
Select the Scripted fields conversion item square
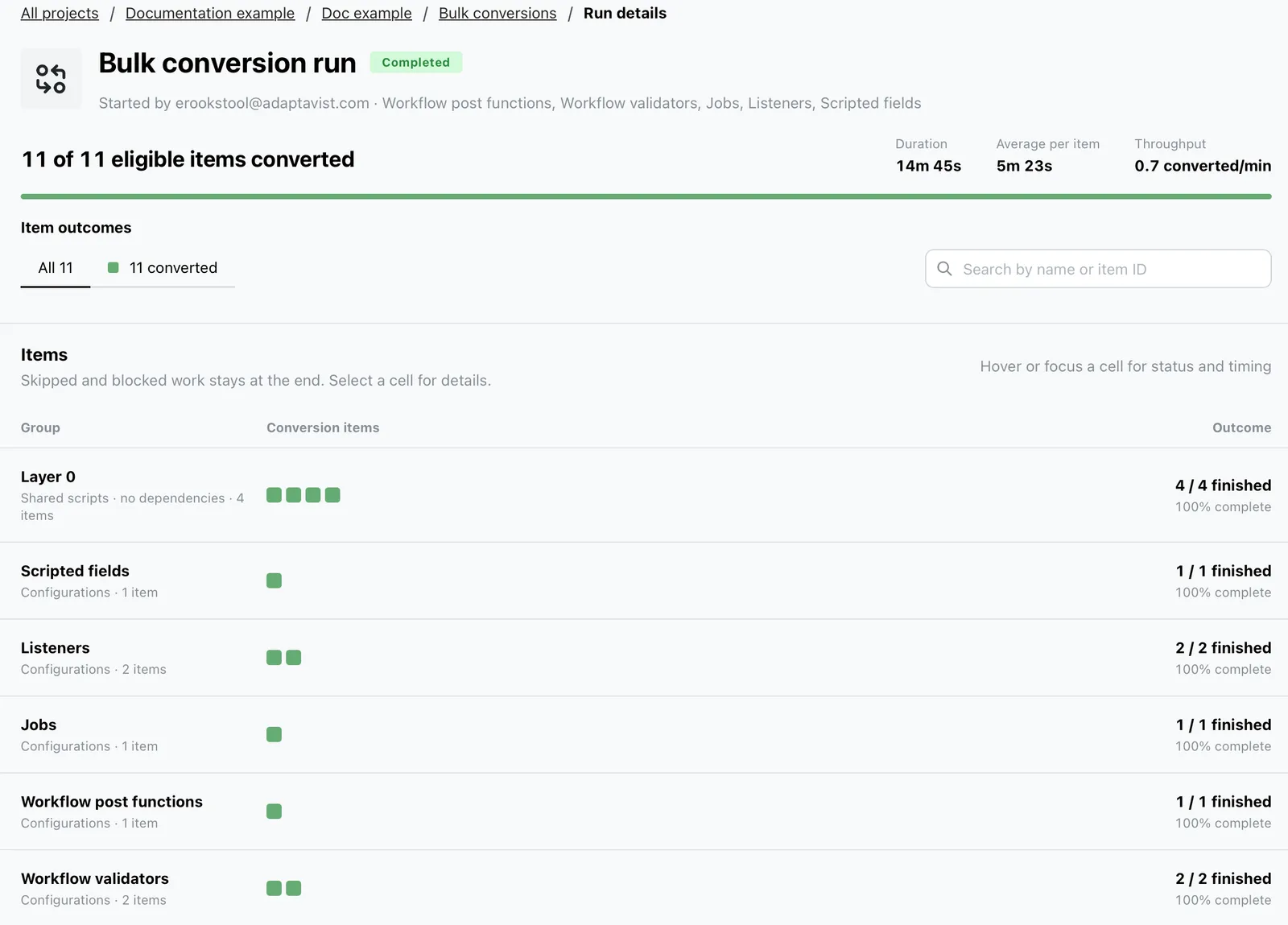point(274,580)
